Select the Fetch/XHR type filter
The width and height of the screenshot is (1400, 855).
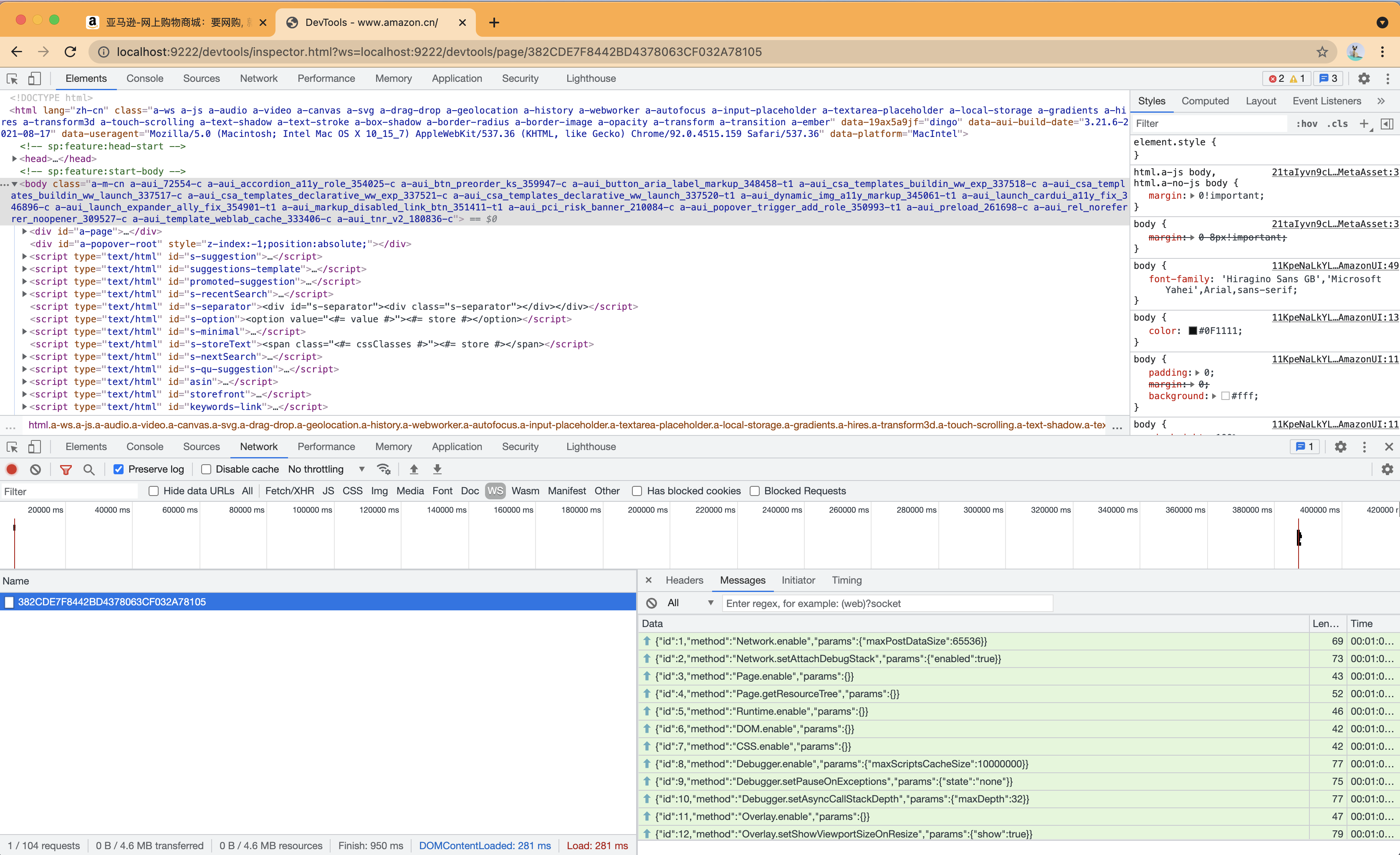pyautogui.click(x=289, y=491)
